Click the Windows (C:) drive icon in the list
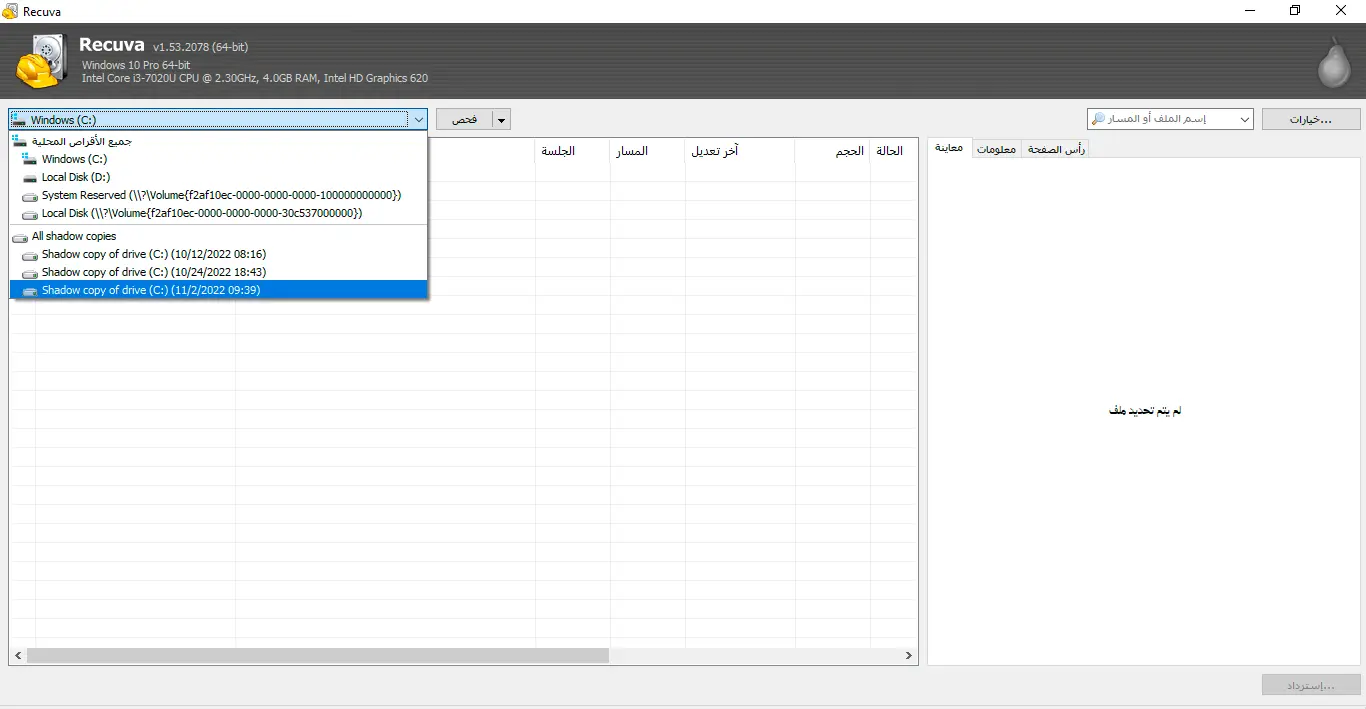 pos(30,159)
